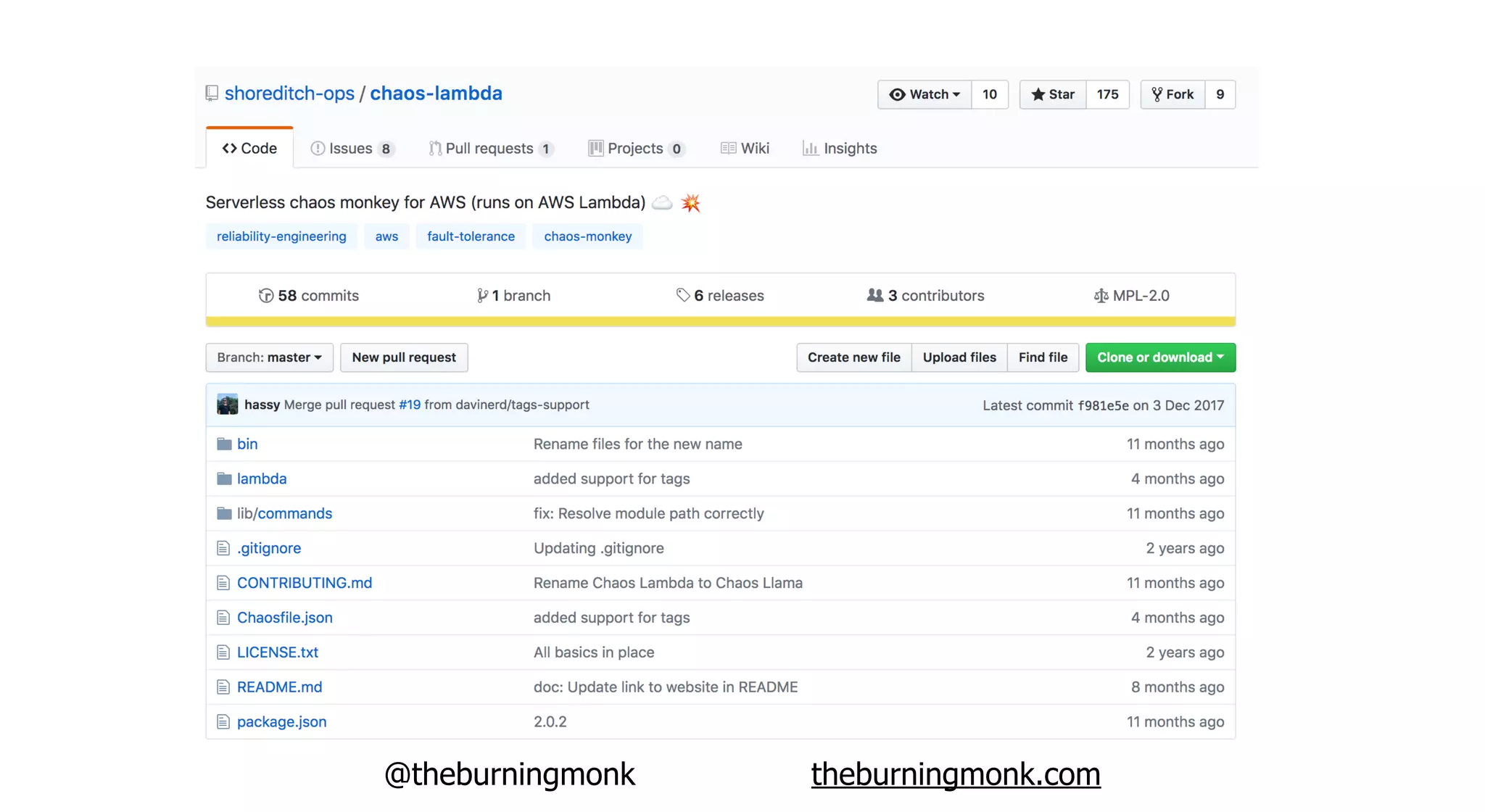Click the folder icon next to lambda
1485x812 pixels.
coord(224,478)
